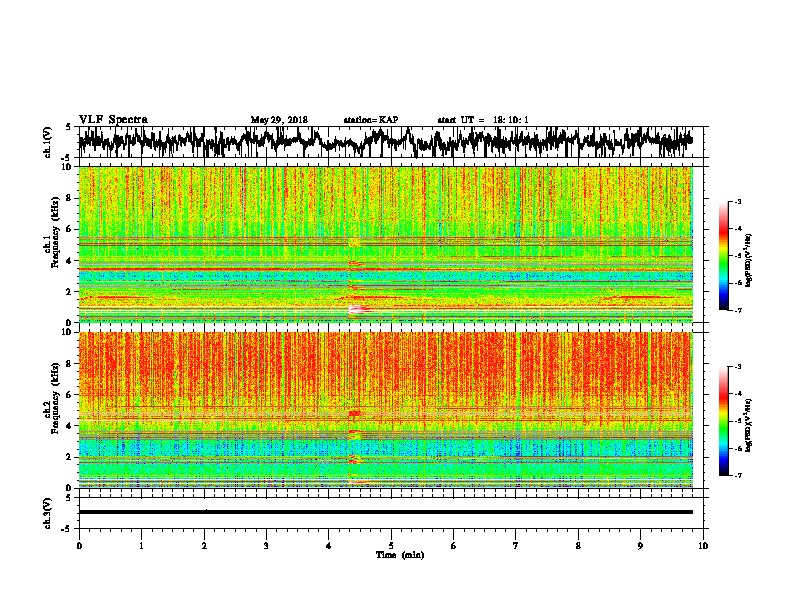
Task: Click time-axis tick label "5"
Action: [x=391, y=546]
